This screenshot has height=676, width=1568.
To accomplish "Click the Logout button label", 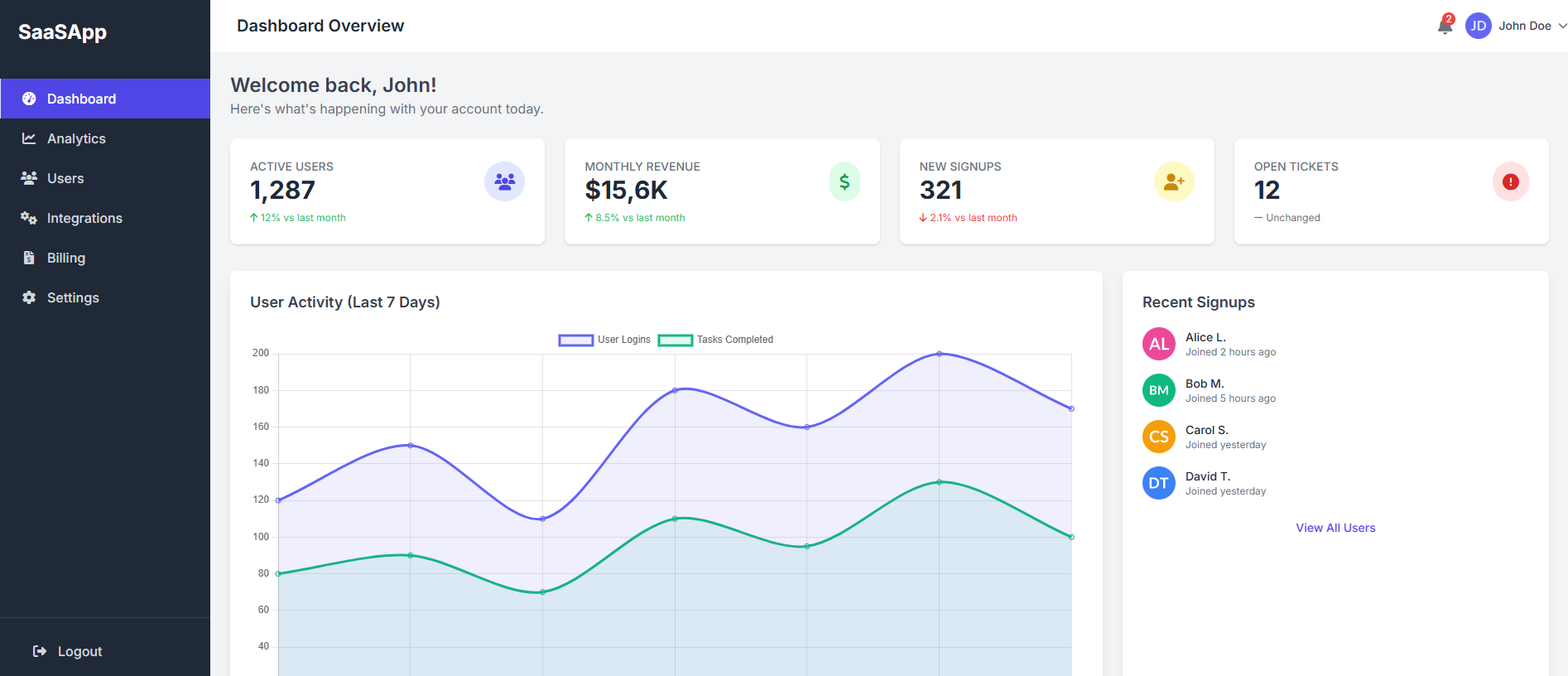I will (x=79, y=651).
